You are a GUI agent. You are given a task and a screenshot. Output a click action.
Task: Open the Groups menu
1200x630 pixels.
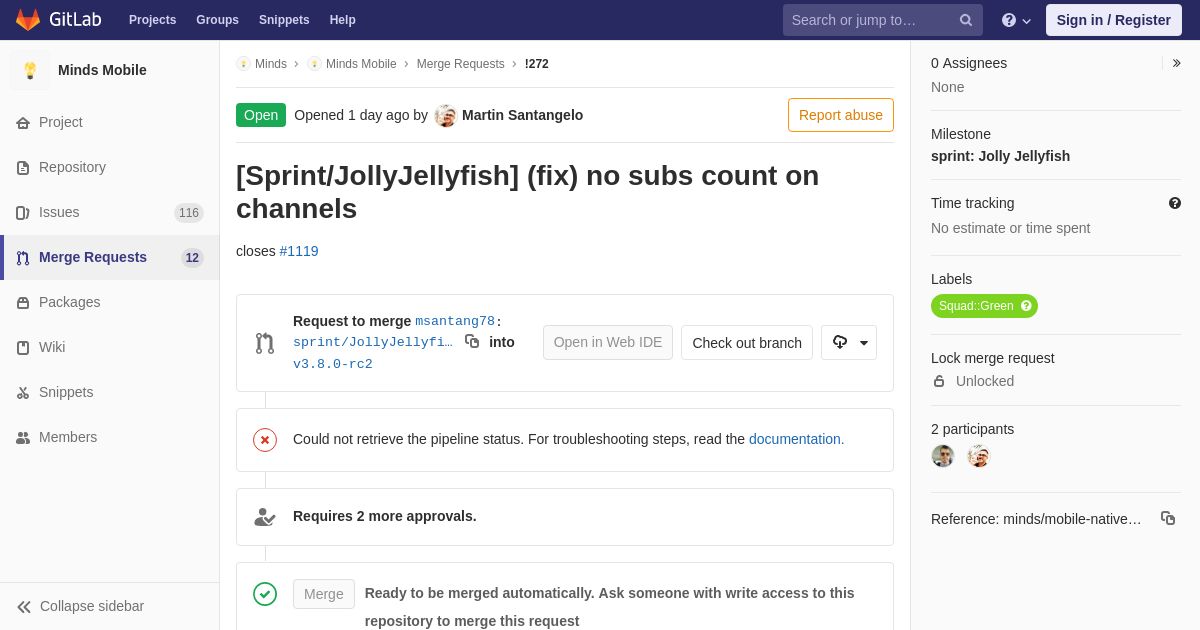(217, 20)
